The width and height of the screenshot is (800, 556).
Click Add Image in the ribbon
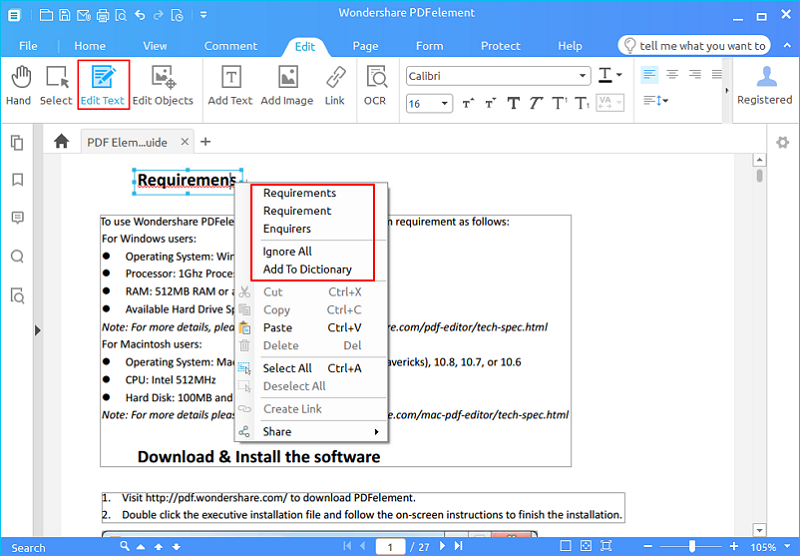point(287,86)
